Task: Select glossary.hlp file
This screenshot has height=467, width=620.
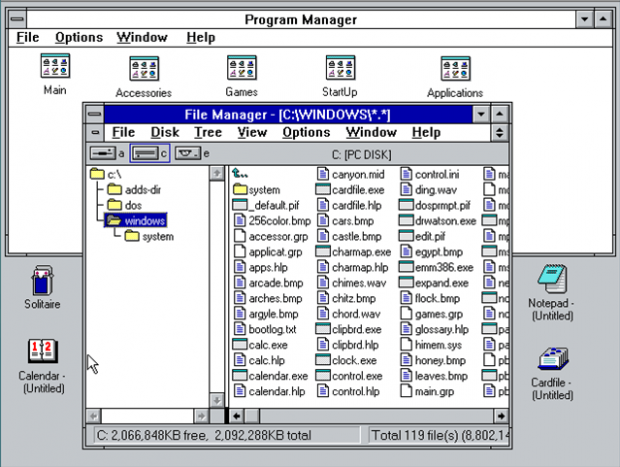Action: pyautogui.click(x=434, y=329)
